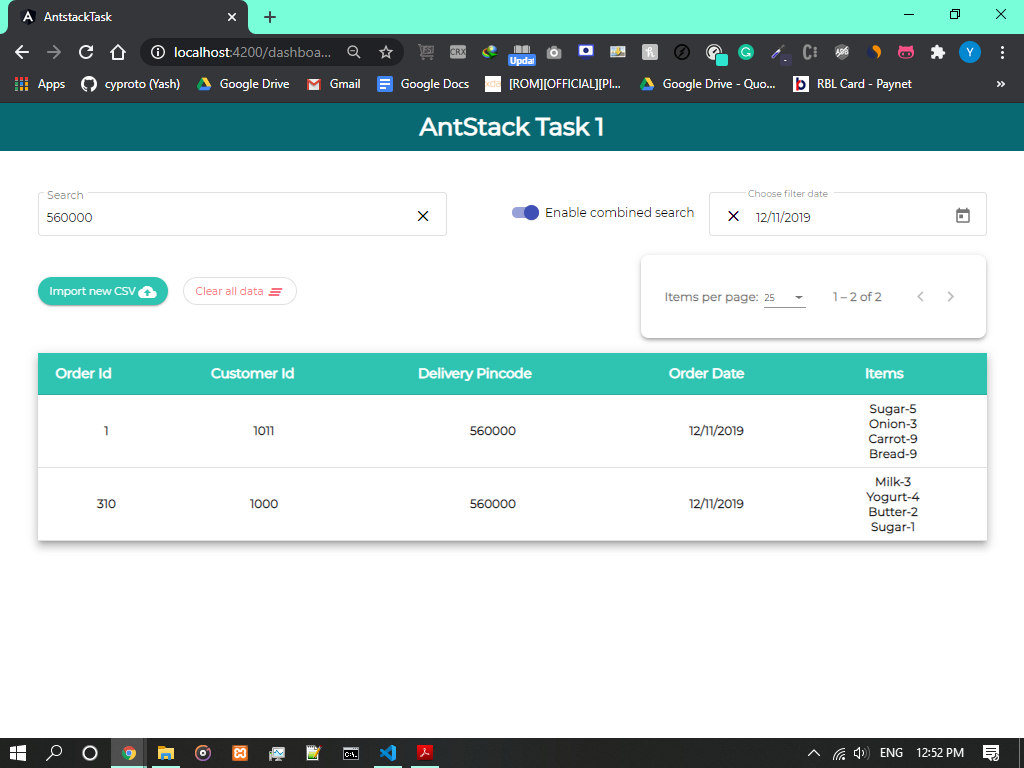Viewport: 1024px width, 768px height.
Task: Open the CRX extension icon
Action: pos(458,52)
